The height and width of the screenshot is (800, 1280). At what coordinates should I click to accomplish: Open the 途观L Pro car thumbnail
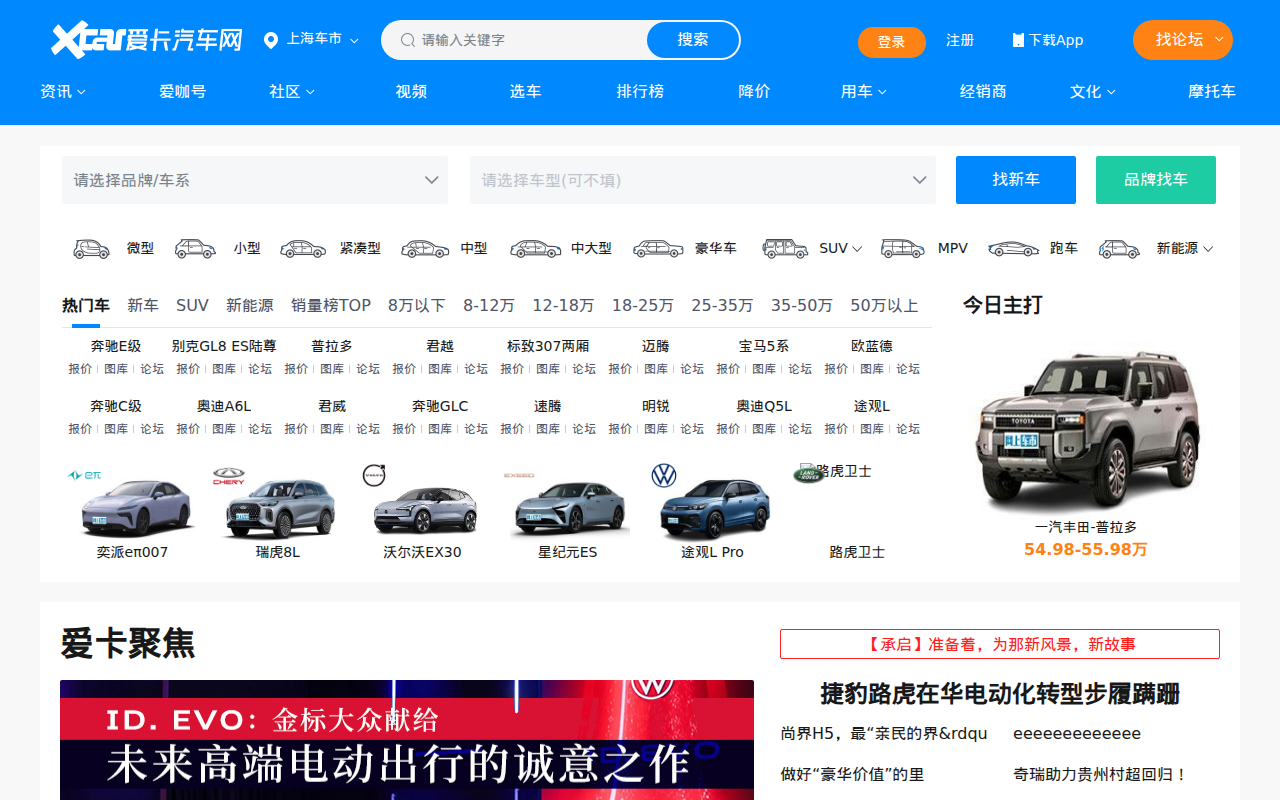pos(714,510)
